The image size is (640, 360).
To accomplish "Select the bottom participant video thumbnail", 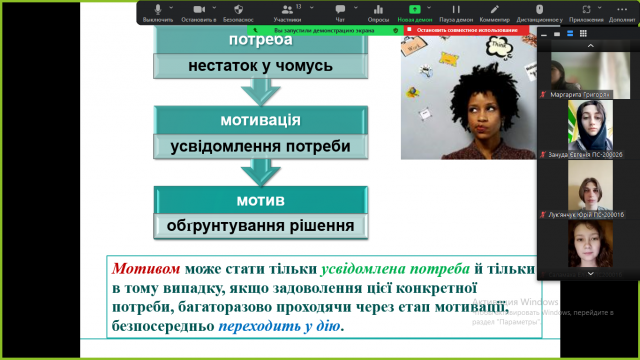I will point(590,244).
